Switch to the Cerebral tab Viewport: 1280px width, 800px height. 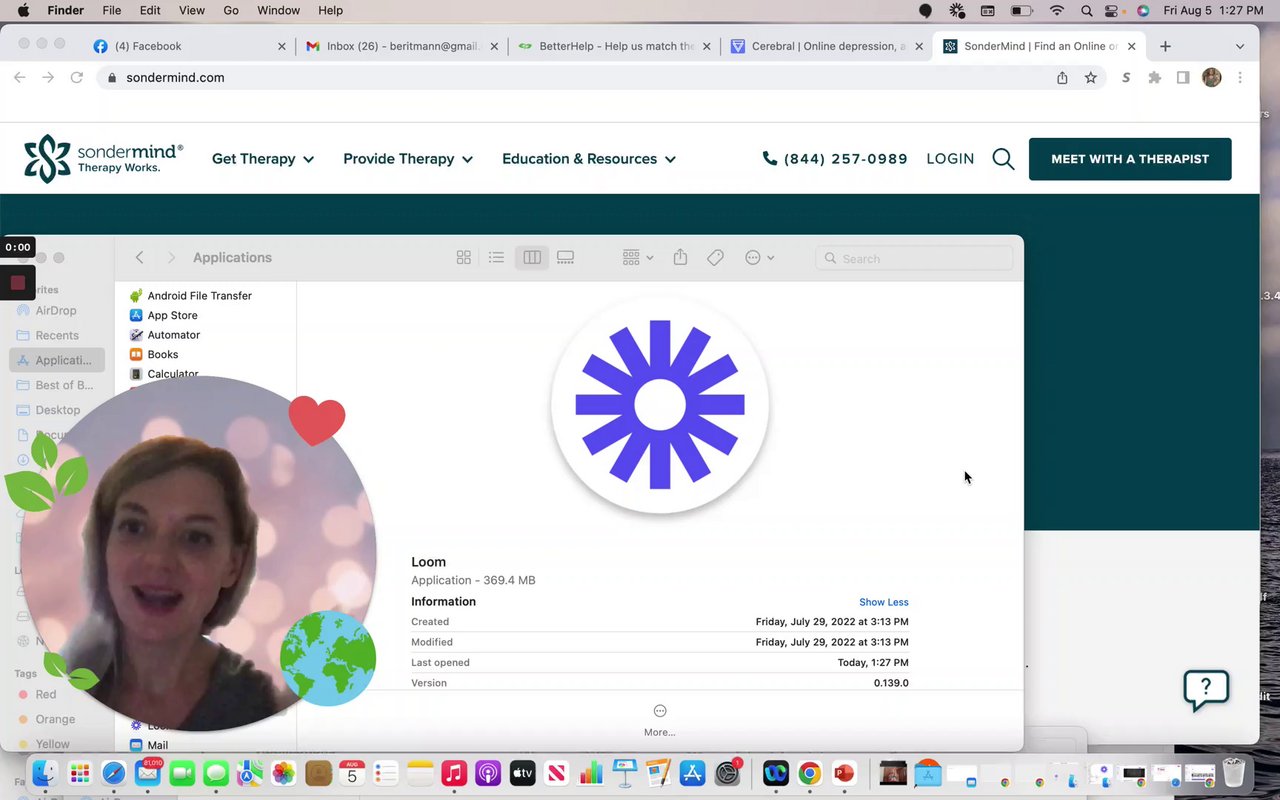coord(827,46)
